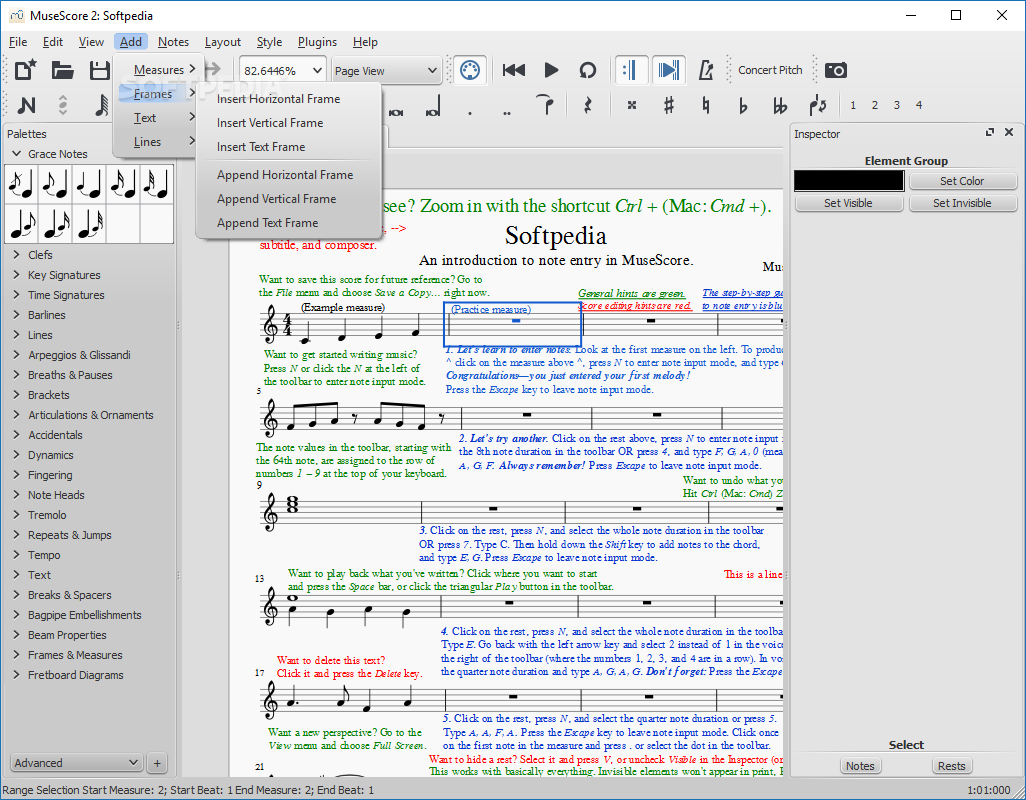Select the 64th note duration icon
Screen dimensions: 1026x800
point(101,105)
